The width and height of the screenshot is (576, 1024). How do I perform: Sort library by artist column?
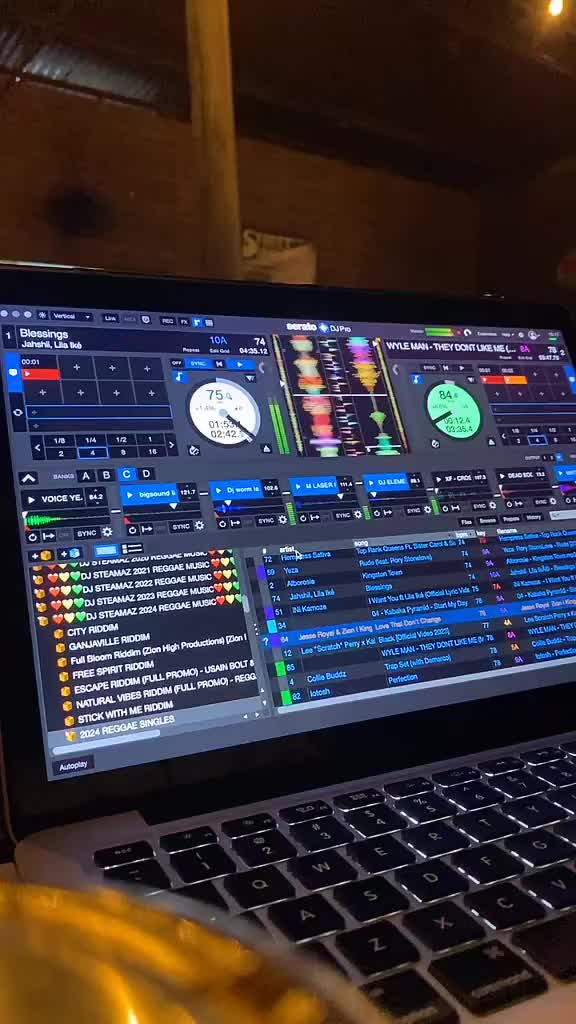[287, 550]
